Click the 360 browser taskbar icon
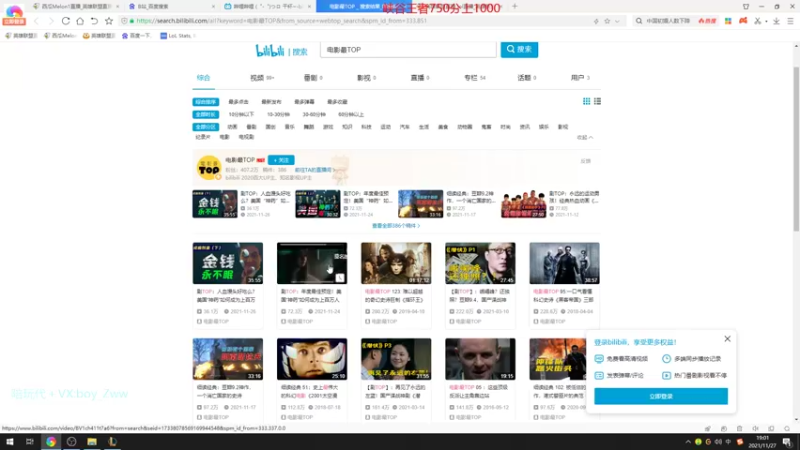 51,442
